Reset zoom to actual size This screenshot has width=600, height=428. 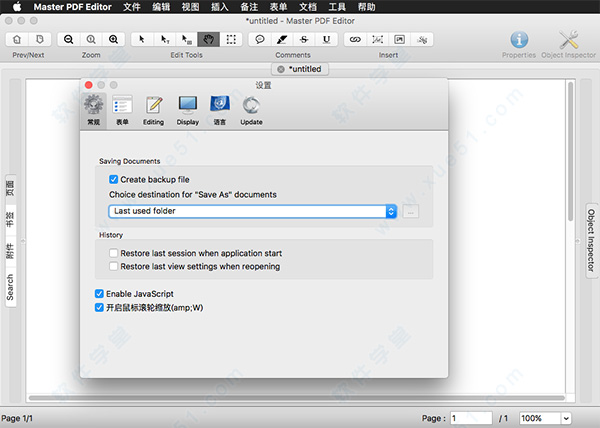[91, 39]
